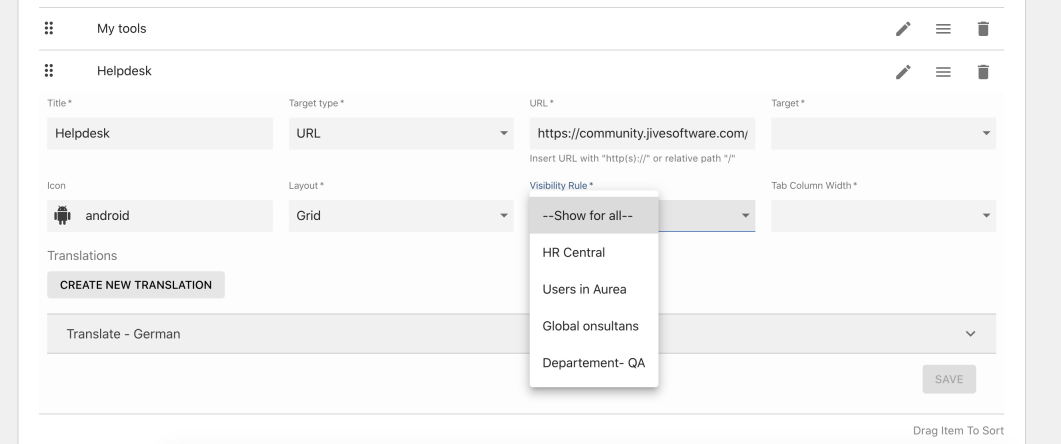Choose HR Central visibility rule
The height and width of the screenshot is (444, 1061).
coord(593,252)
